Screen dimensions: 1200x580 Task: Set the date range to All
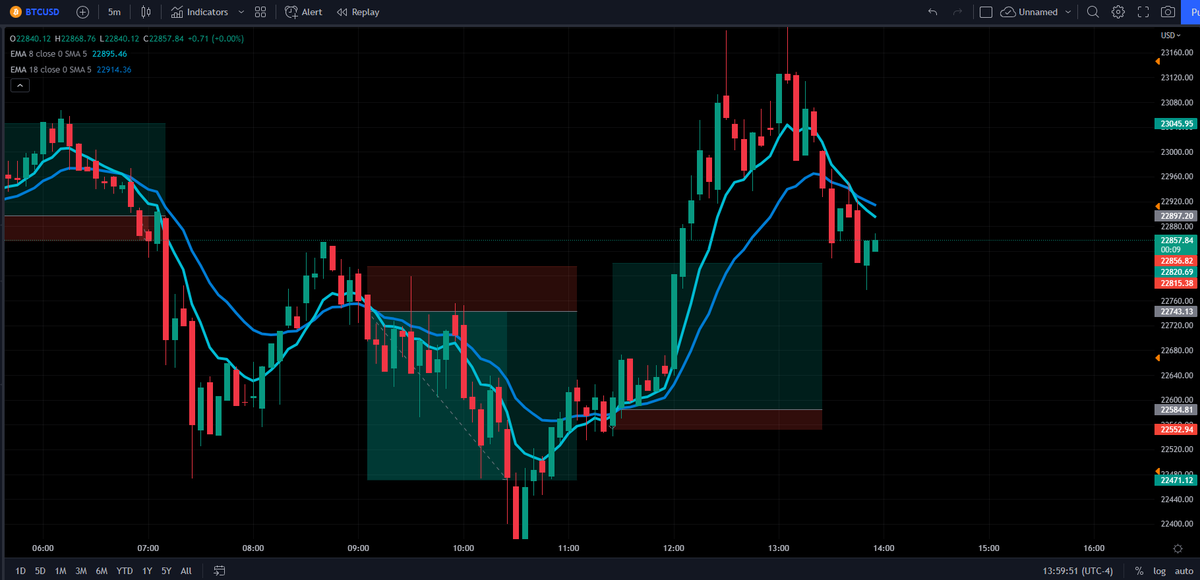tap(186, 571)
